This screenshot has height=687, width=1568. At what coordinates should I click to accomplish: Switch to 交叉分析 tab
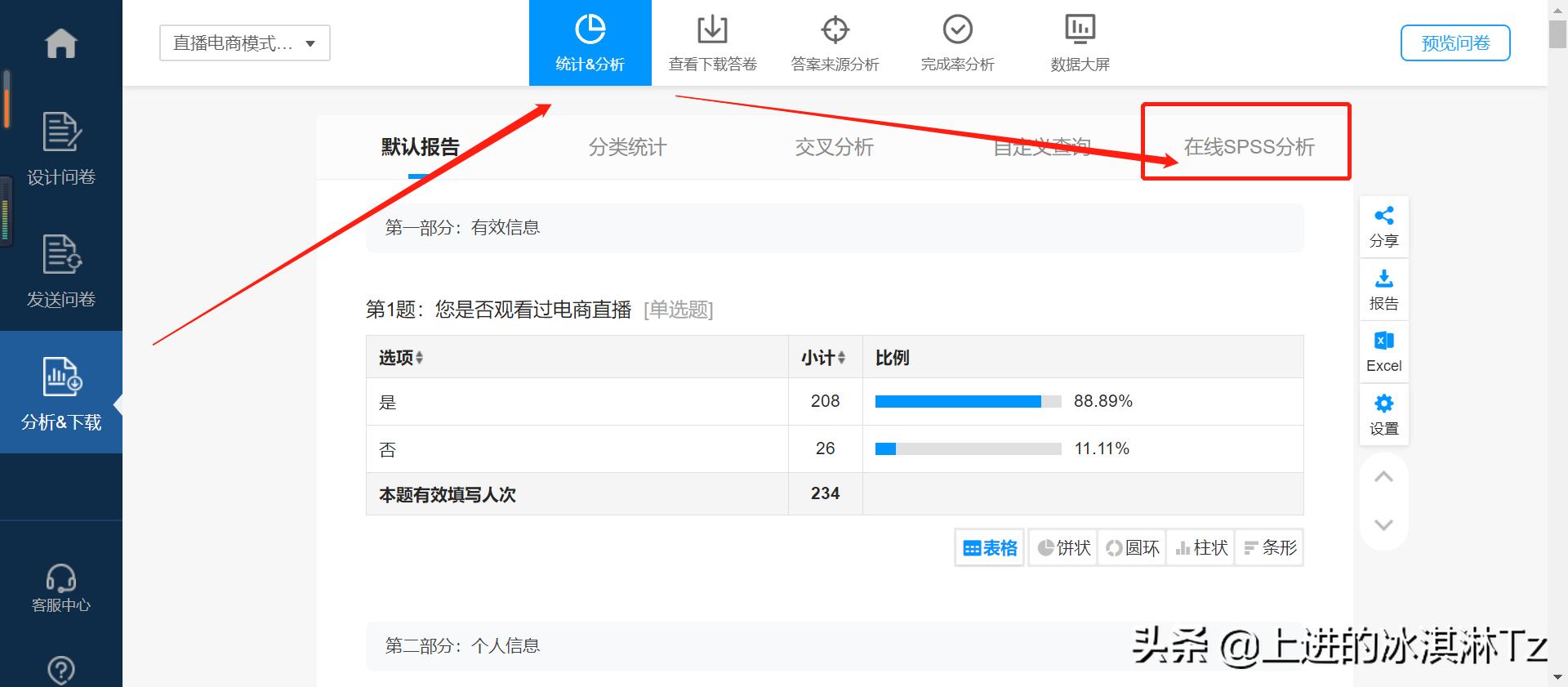(834, 147)
